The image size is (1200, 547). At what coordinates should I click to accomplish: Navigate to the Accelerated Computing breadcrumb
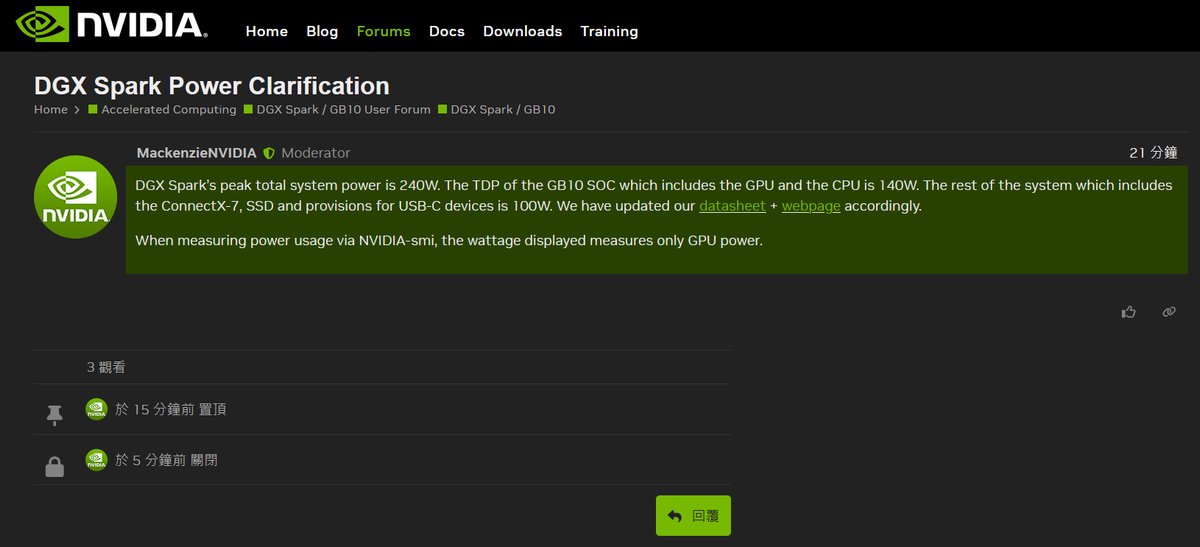pyautogui.click(x=168, y=110)
